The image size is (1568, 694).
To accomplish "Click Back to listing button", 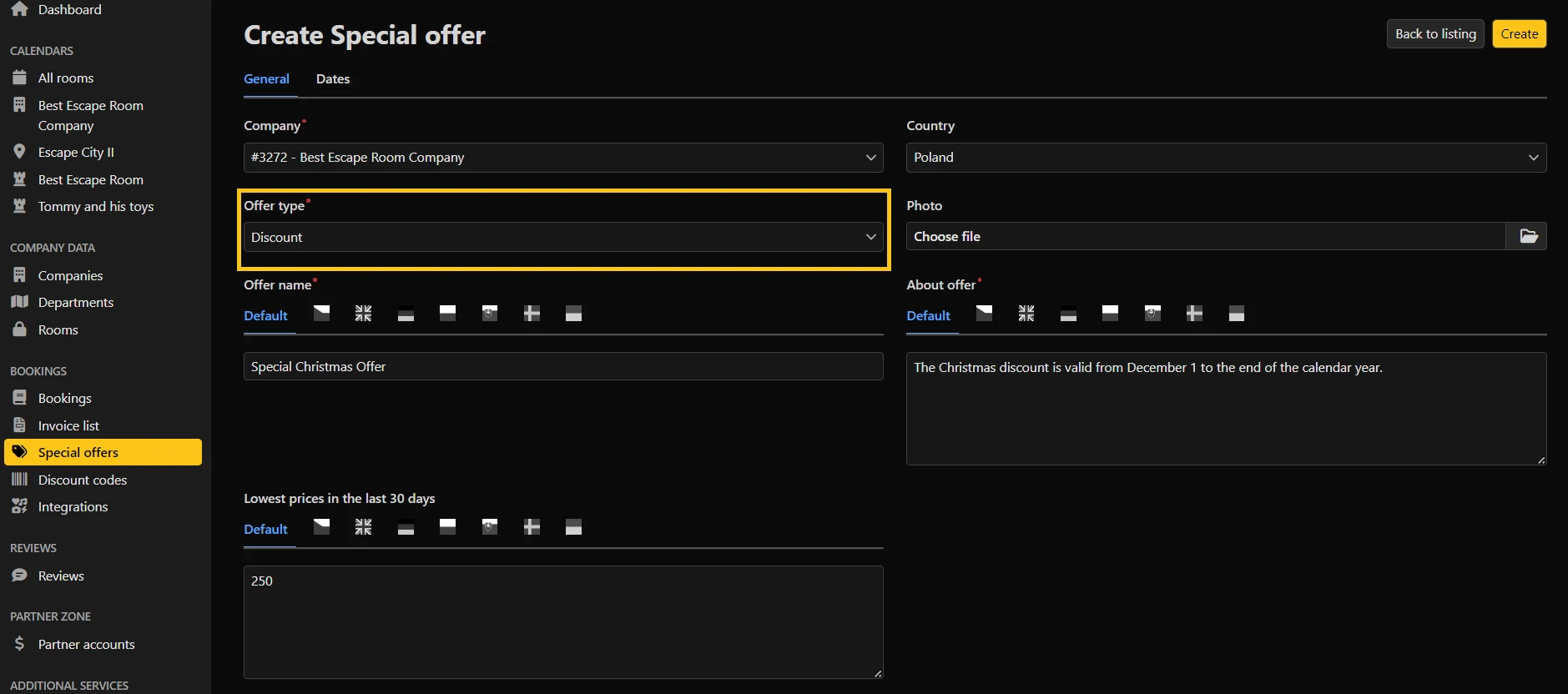I will click(1434, 34).
